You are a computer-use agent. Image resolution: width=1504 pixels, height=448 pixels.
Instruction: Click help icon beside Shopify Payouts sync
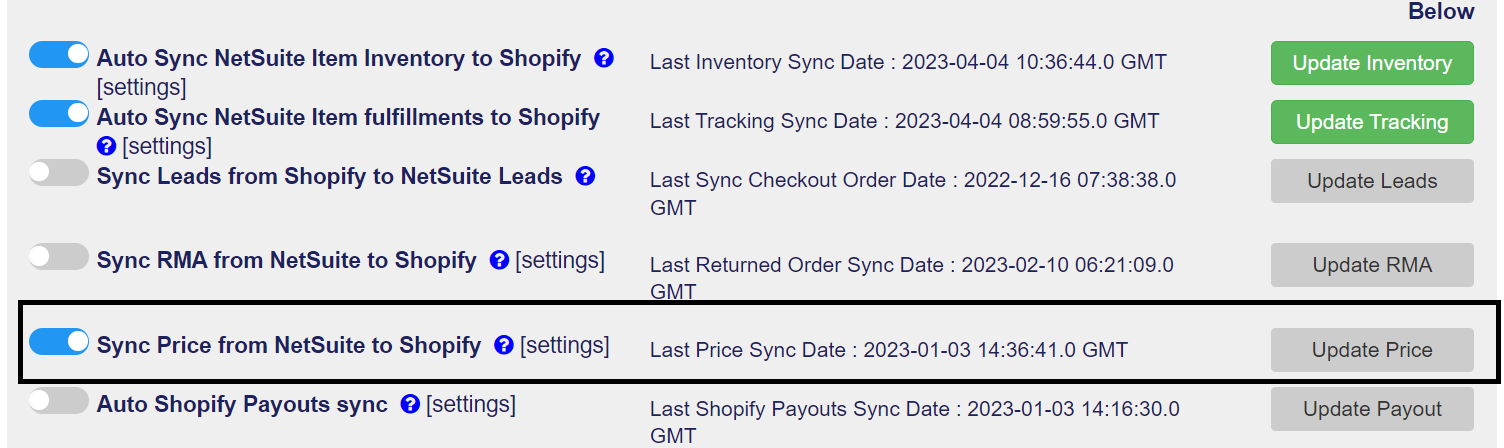point(409,405)
